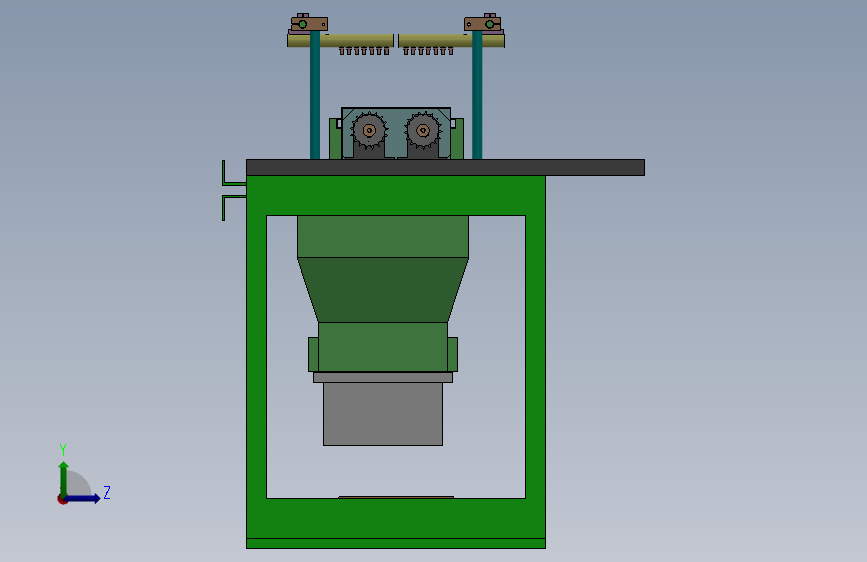Pick the bottom base strip of the green frame

point(396,543)
